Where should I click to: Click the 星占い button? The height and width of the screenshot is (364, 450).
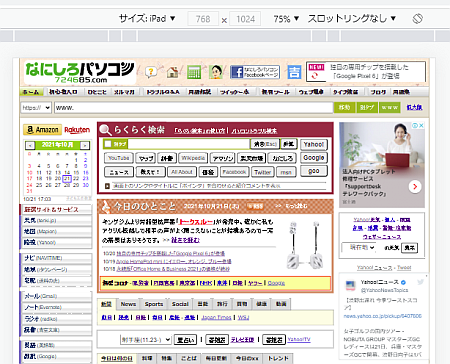click(x=186, y=340)
